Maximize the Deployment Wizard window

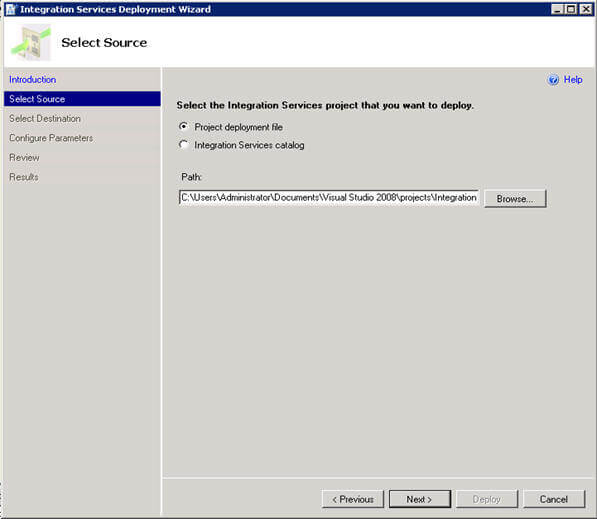click(571, 9)
